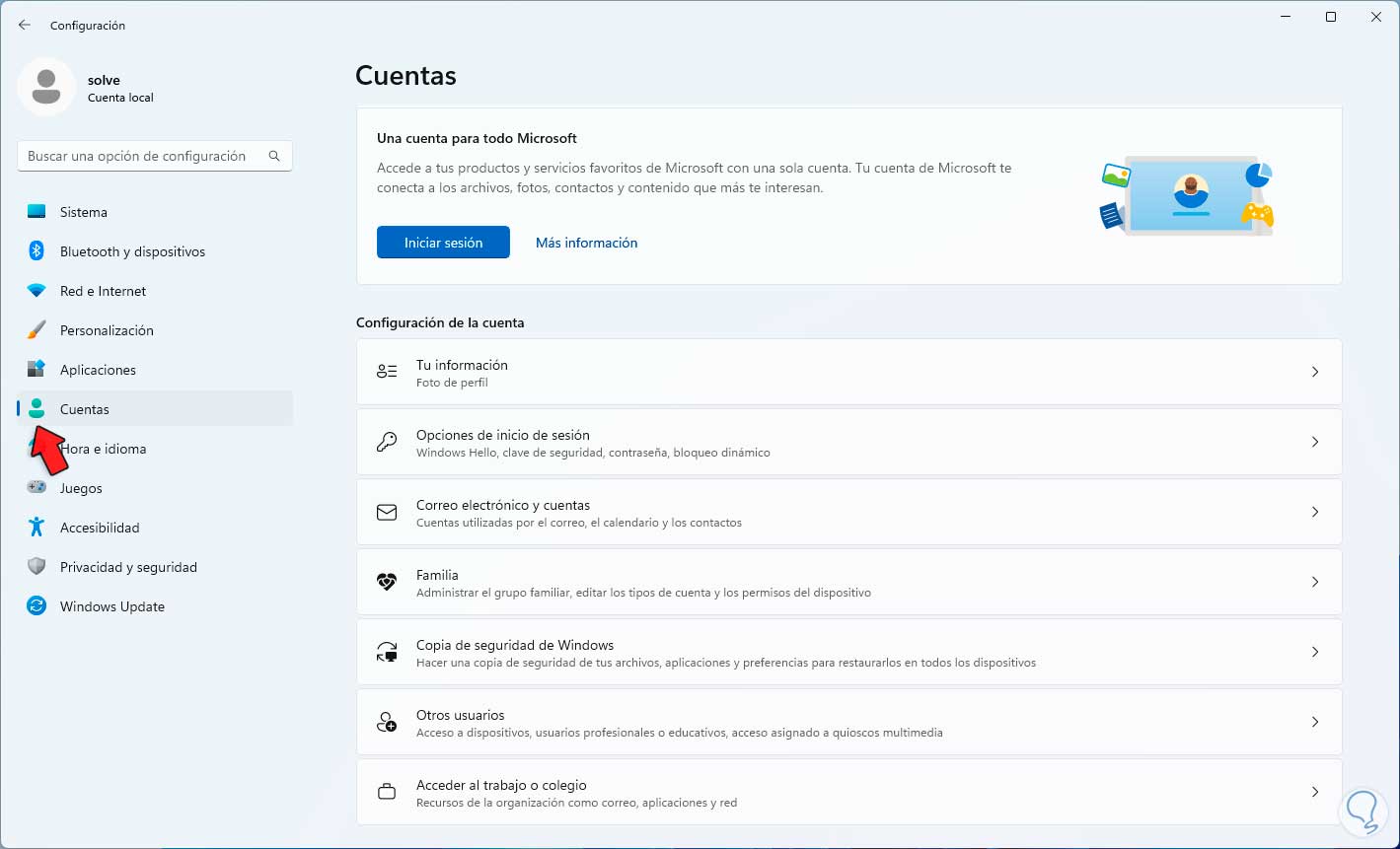Maximize the Configuración window
This screenshot has width=1400, height=849.
pos(1331,17)
